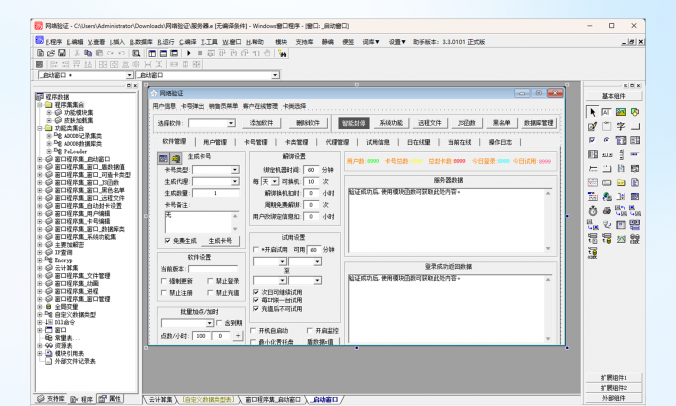Open the T.工具 menu
This screenshot has width=676, height=406.
[209, 42]
